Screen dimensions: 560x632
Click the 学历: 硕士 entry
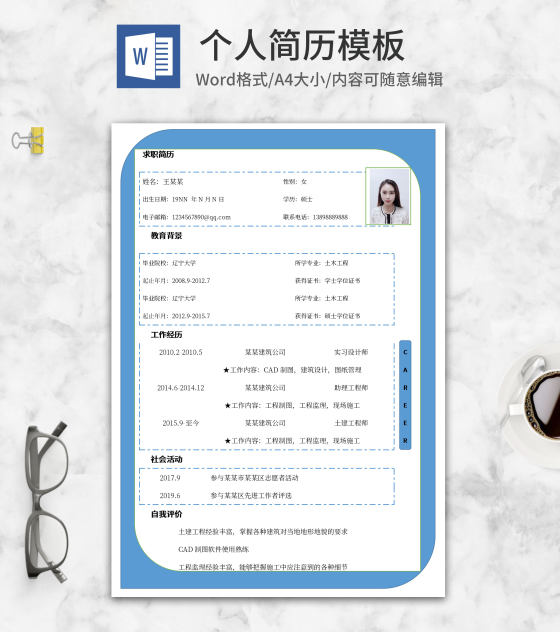click(298, 199)
